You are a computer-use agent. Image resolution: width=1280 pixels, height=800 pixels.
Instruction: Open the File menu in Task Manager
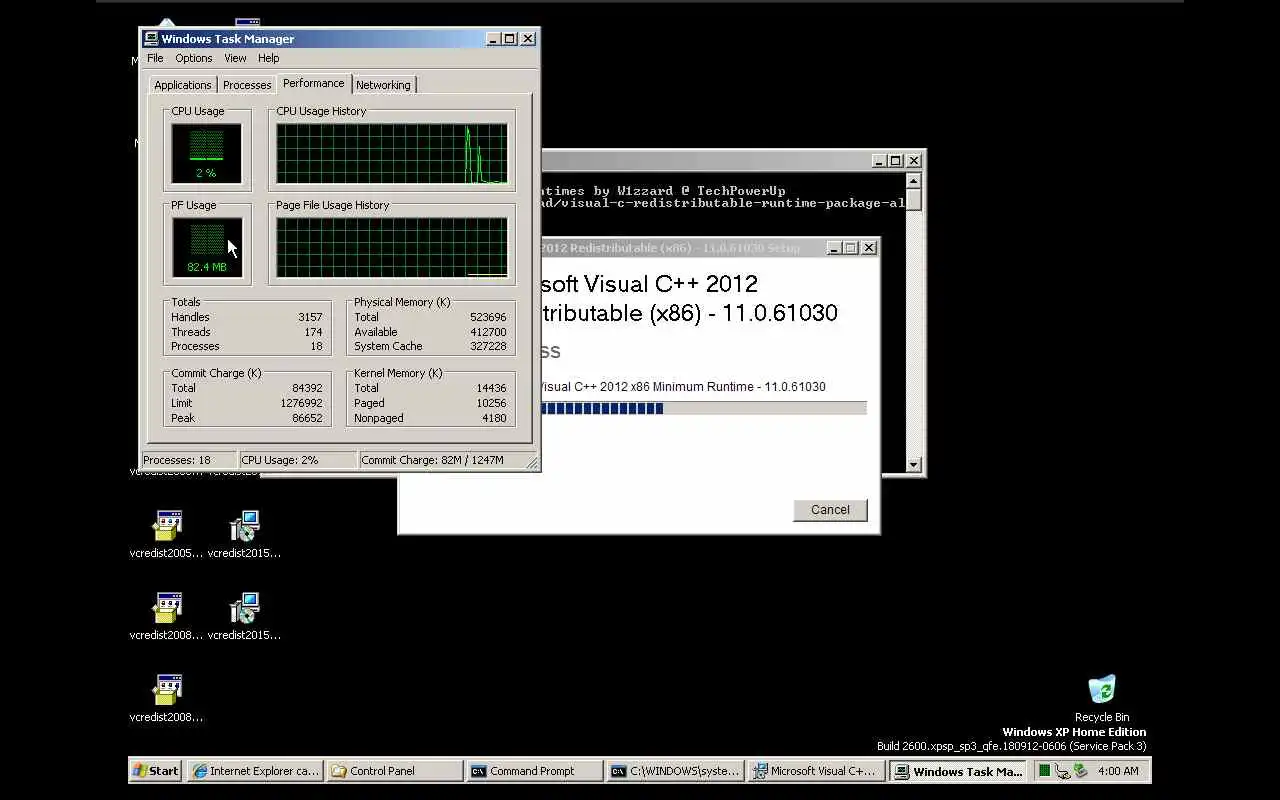pos(155,58)
